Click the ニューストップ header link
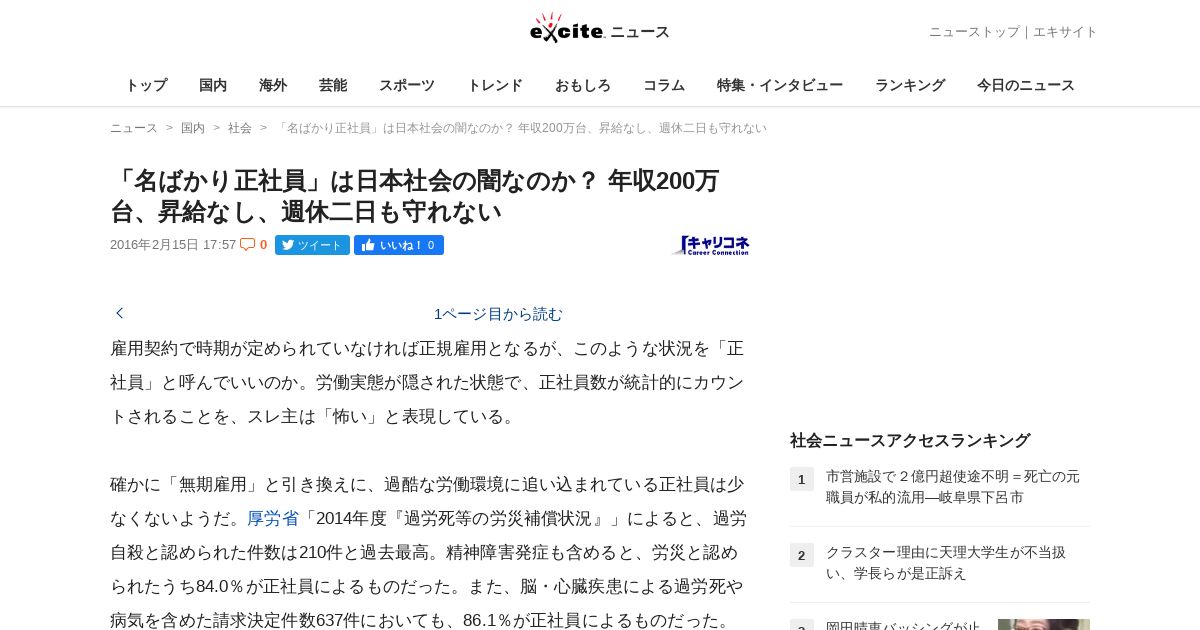The height and width of the screenshot is (630, 1200). click(x=974, y=32)
